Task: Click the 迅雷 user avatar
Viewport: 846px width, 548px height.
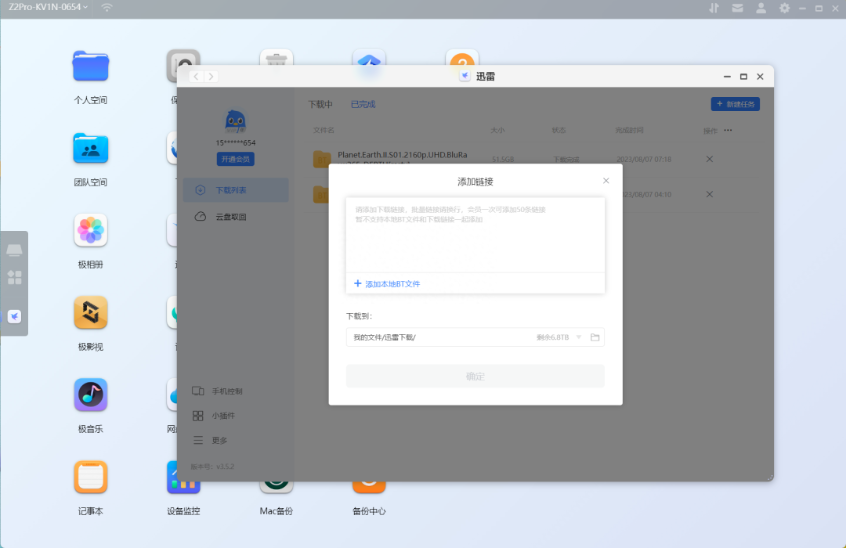Action: 235,121
